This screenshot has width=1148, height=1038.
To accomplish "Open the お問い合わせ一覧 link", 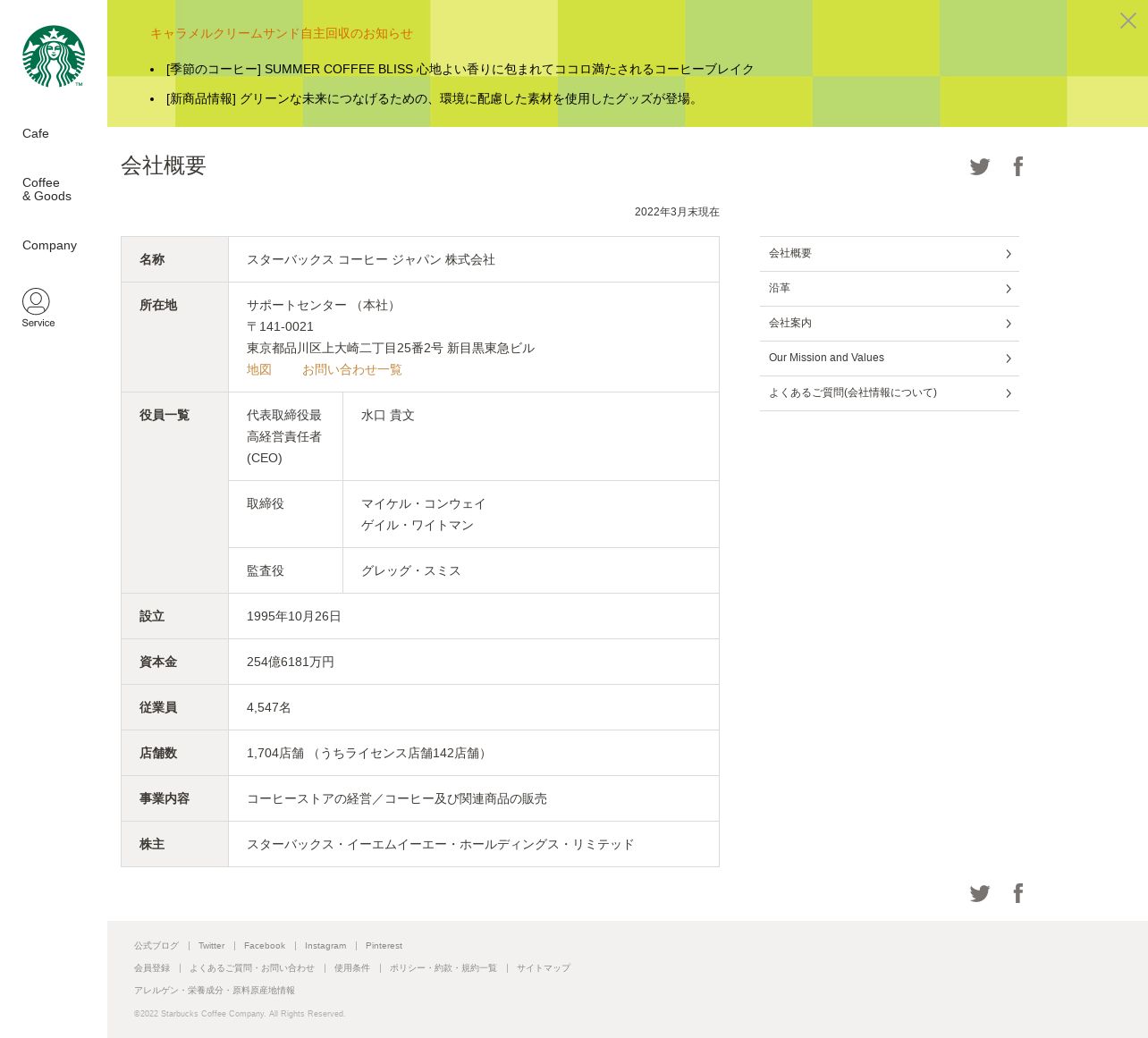I will pos(352,369).
